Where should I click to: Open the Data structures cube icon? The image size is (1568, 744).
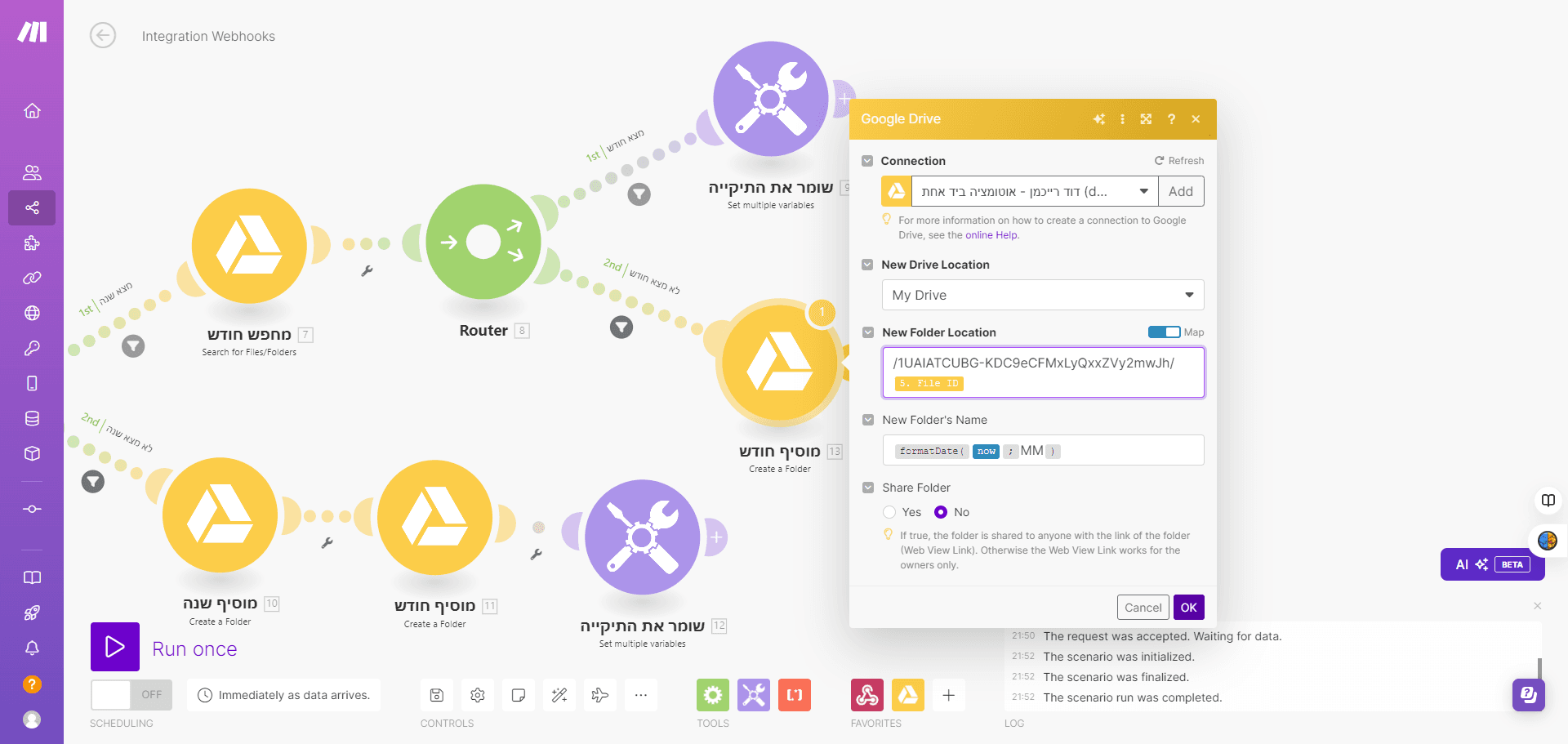(32, 453)
